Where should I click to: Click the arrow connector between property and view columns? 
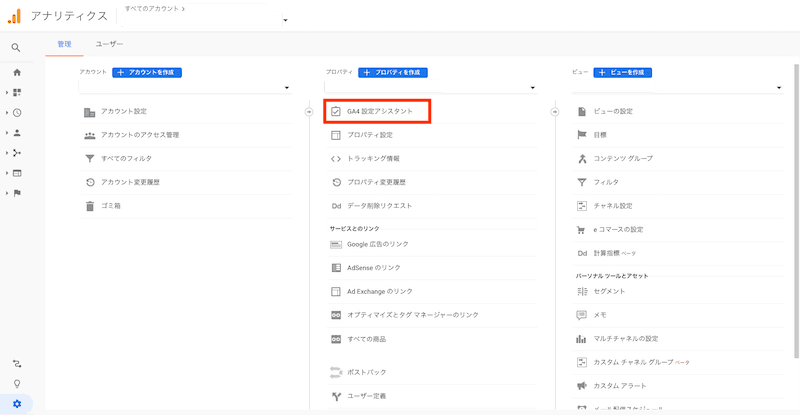click(555, 112)
